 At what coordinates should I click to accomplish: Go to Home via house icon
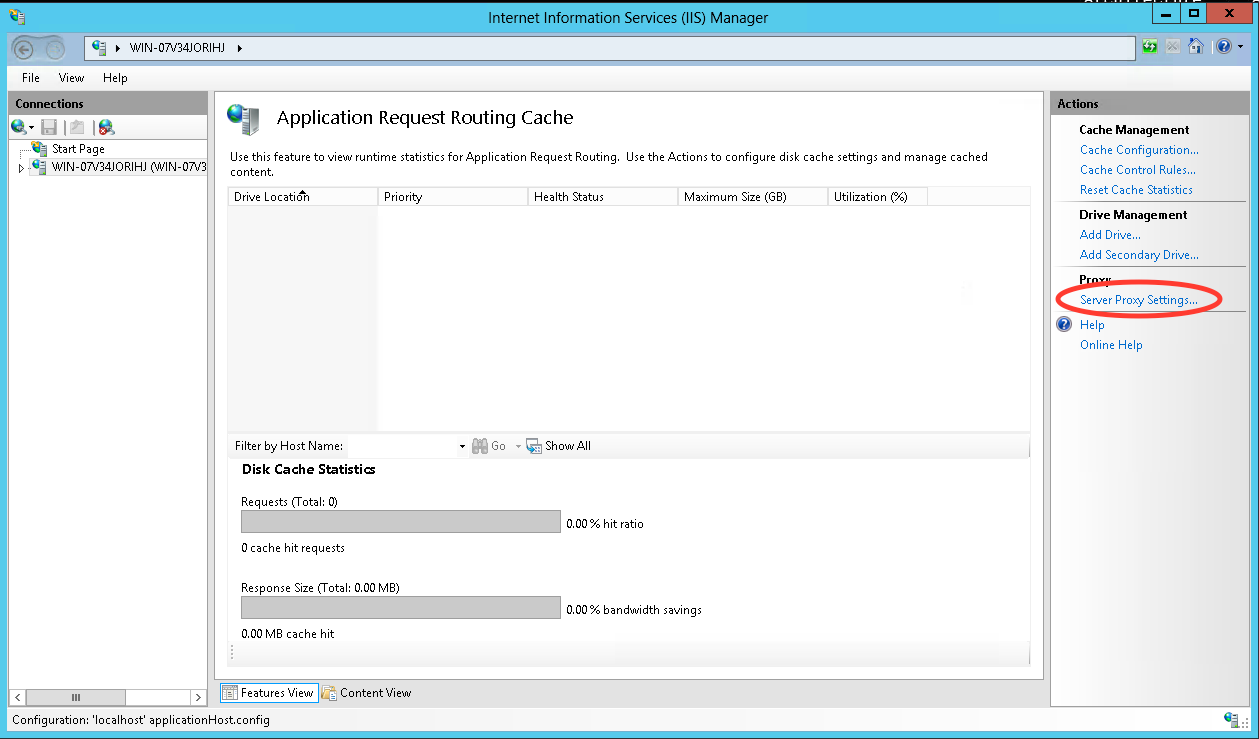tap(1195, 47)
